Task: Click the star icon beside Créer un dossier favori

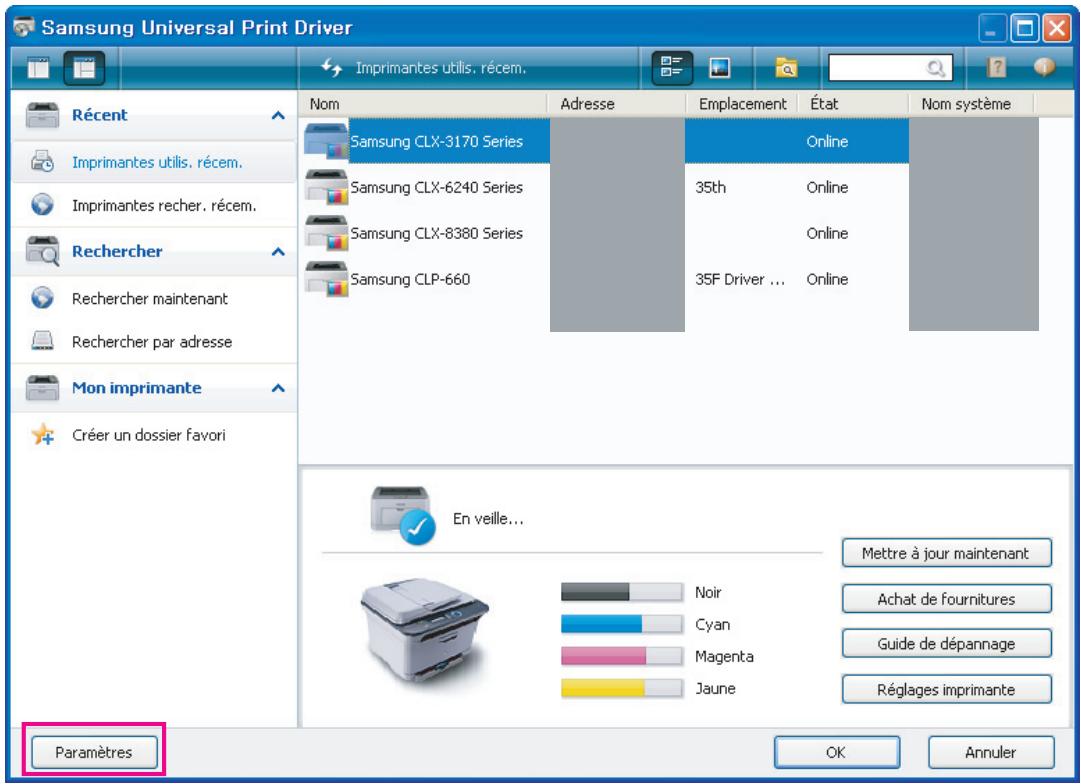Action: 43,434
